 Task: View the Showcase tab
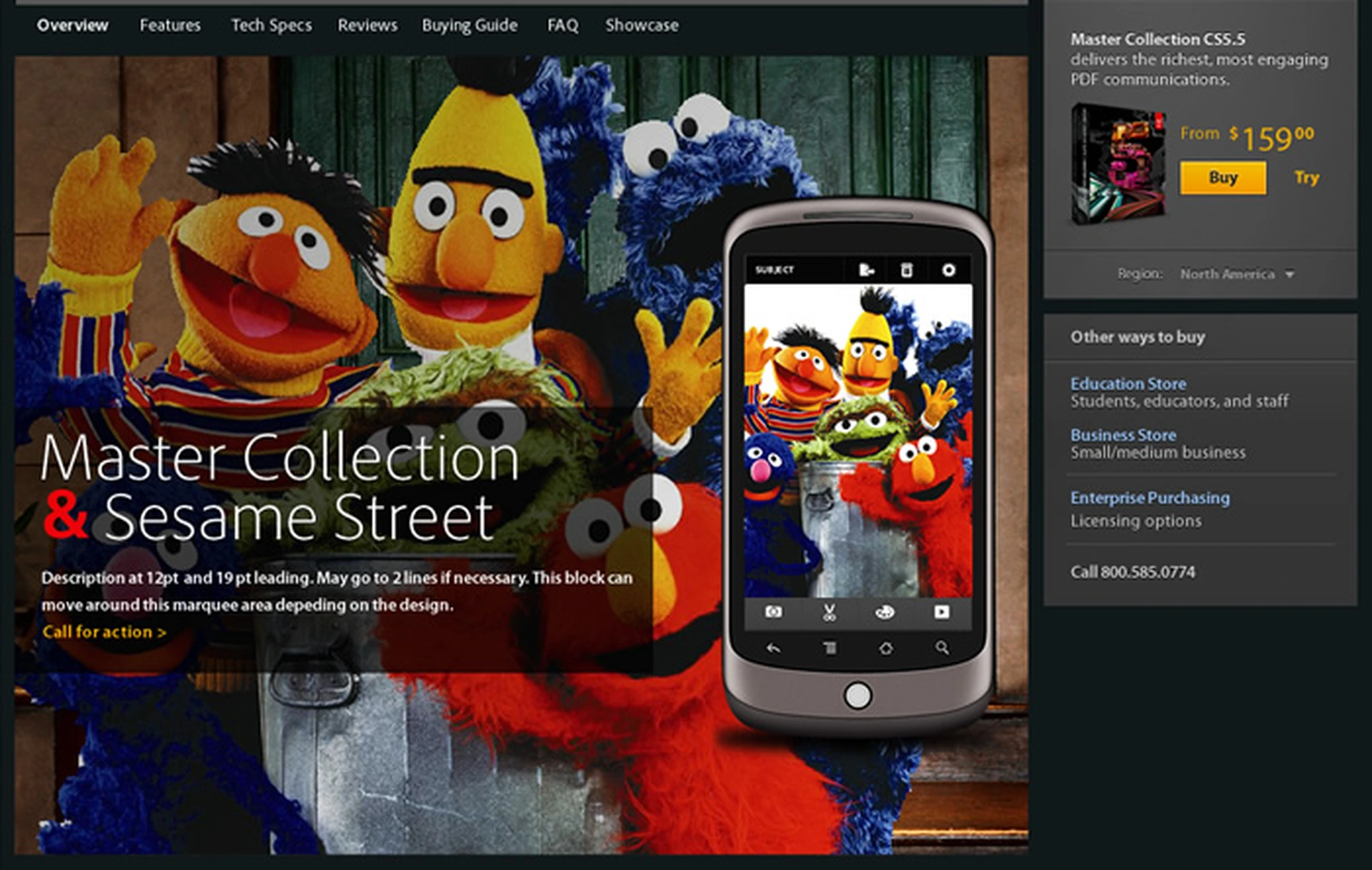[642, 25]
